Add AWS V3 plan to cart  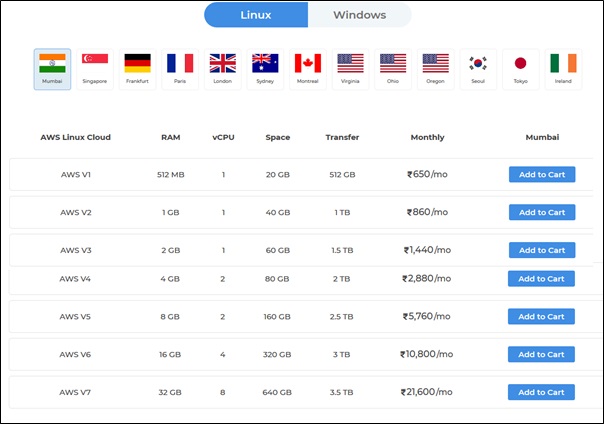pyautogui.click(x=542, y=250)
